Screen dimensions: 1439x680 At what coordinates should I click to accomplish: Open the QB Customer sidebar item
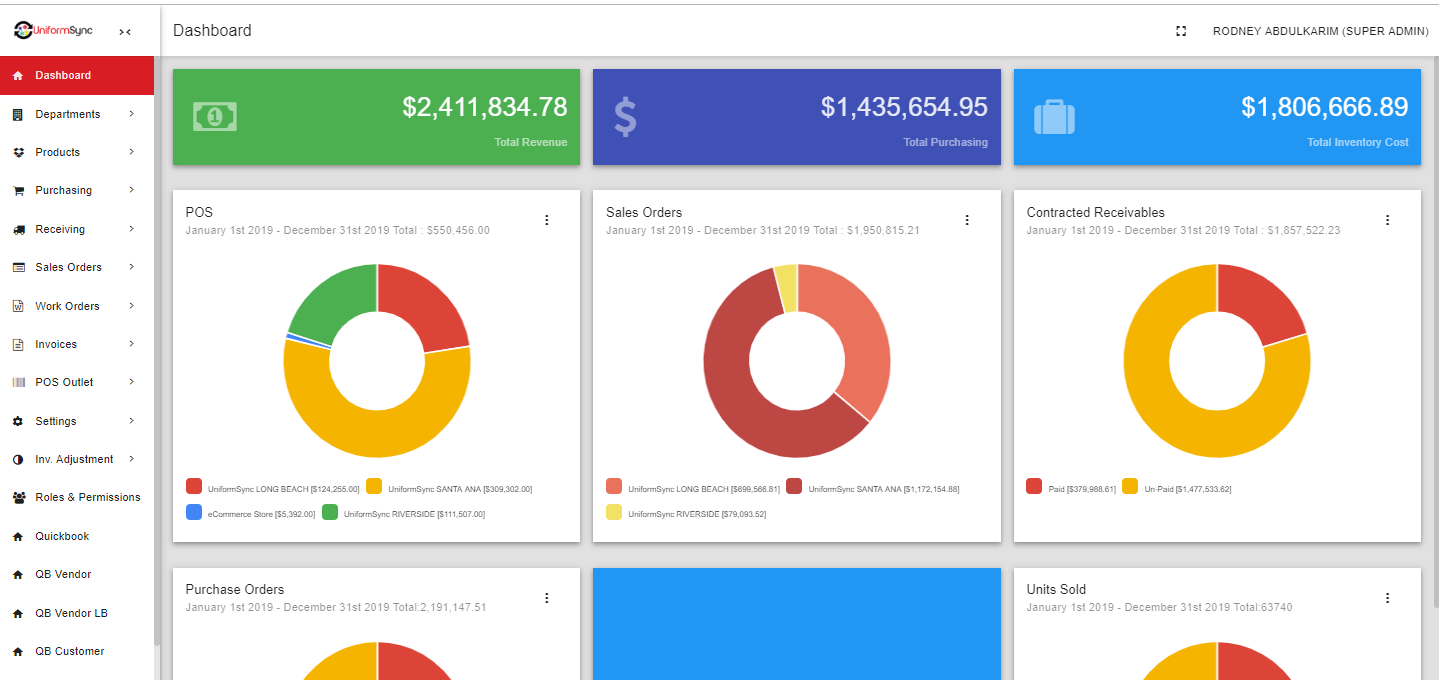(x=77, y=652)
